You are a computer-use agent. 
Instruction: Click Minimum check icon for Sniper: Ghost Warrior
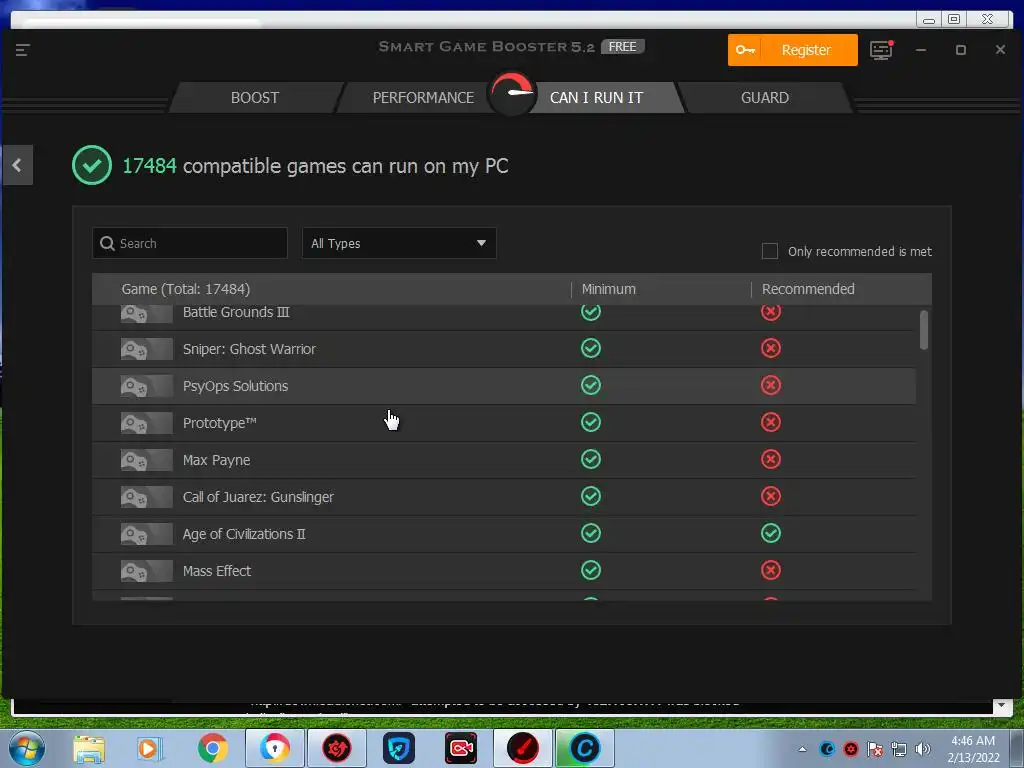(x=590, y=348)
